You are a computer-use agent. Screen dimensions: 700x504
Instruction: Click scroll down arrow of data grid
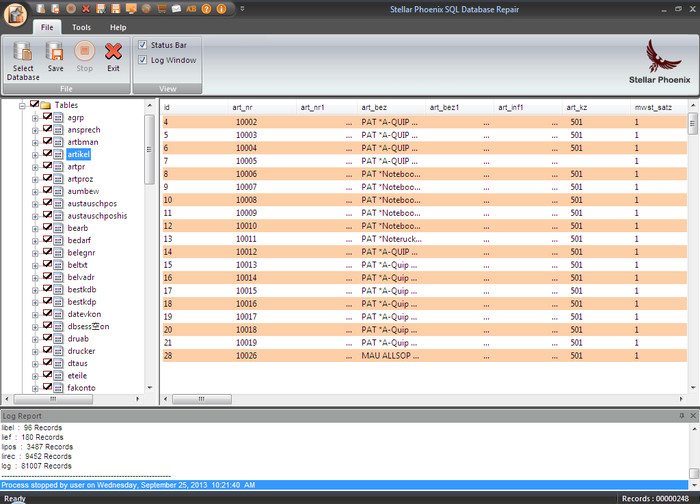coord(693,387)
